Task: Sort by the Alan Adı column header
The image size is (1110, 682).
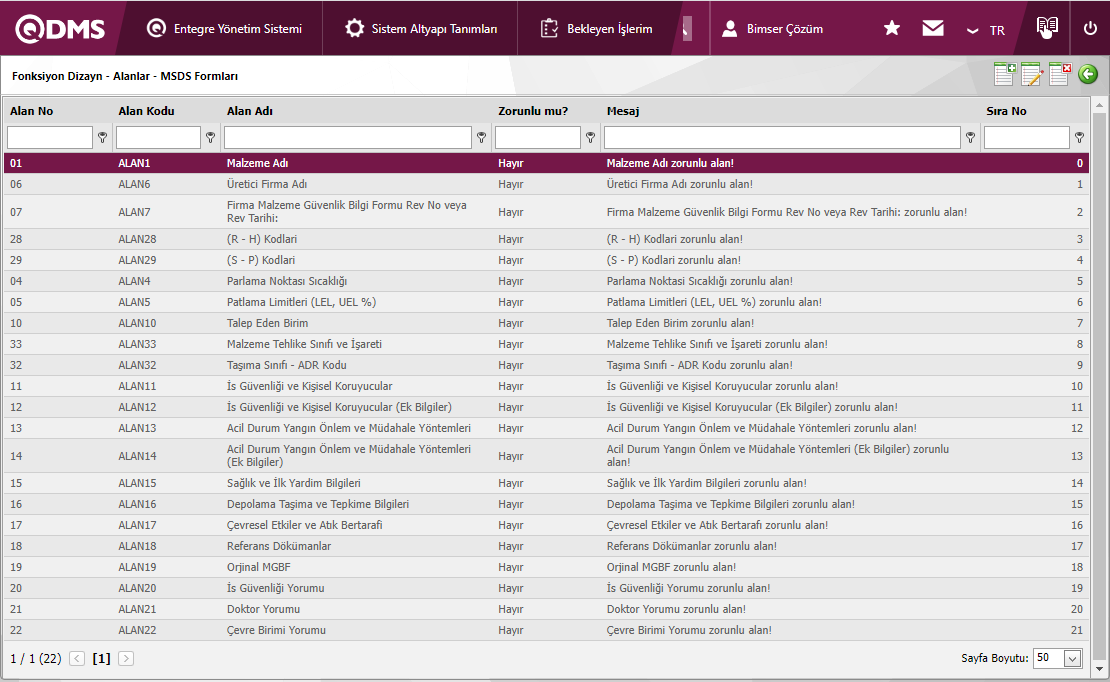Action: [250, 111]
